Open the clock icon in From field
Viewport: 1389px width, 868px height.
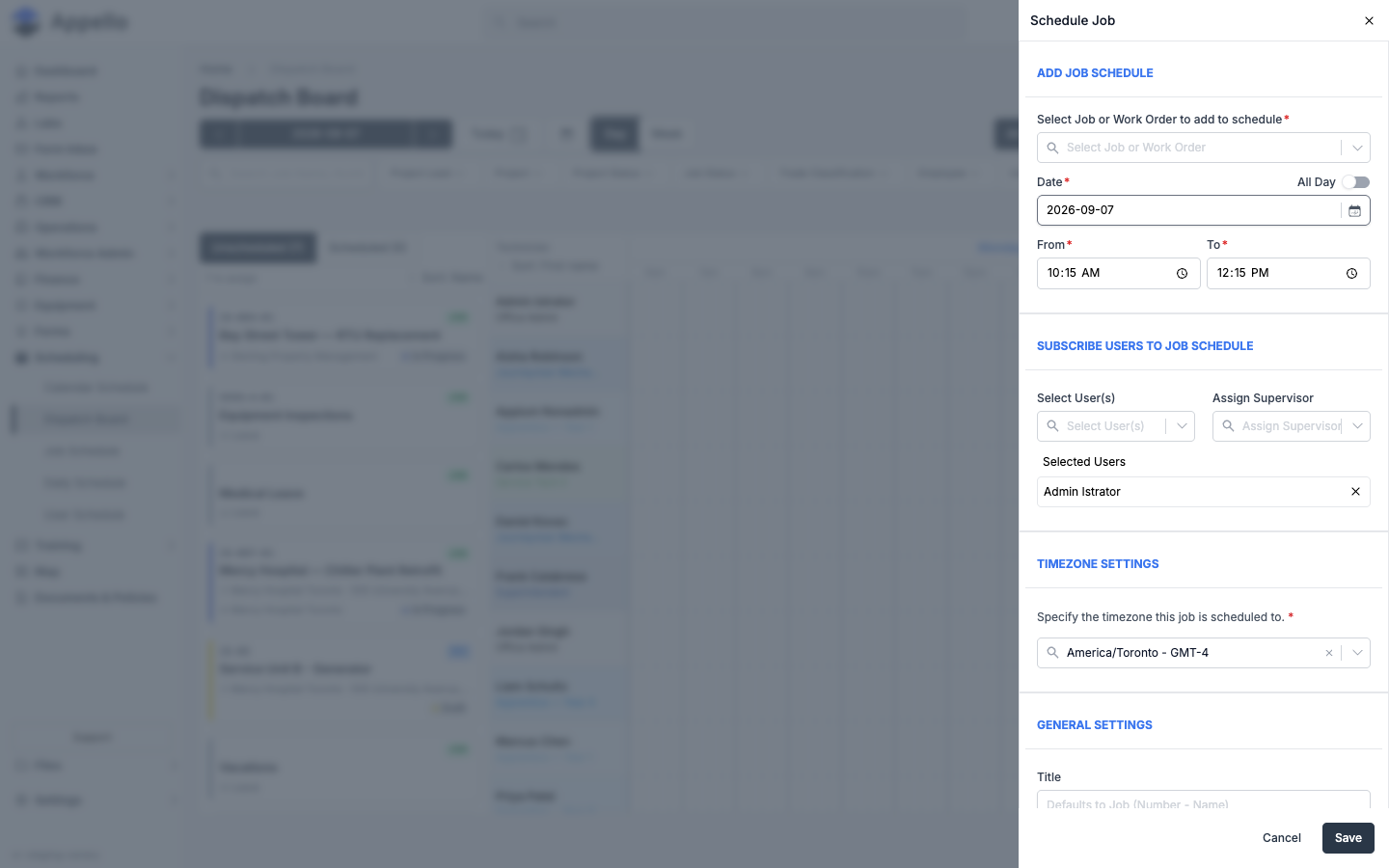[1182, 274]
